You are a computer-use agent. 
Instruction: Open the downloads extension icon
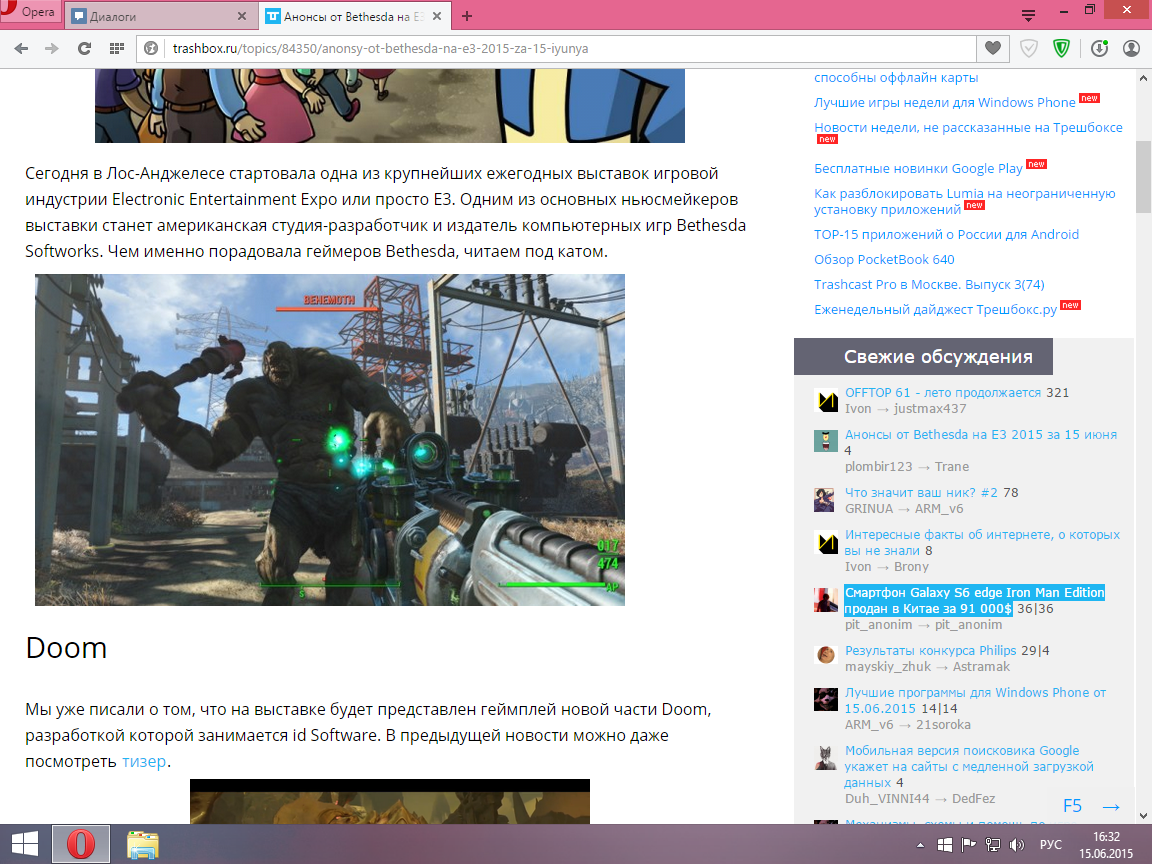pyautogui.click(x=1099, y=48)
